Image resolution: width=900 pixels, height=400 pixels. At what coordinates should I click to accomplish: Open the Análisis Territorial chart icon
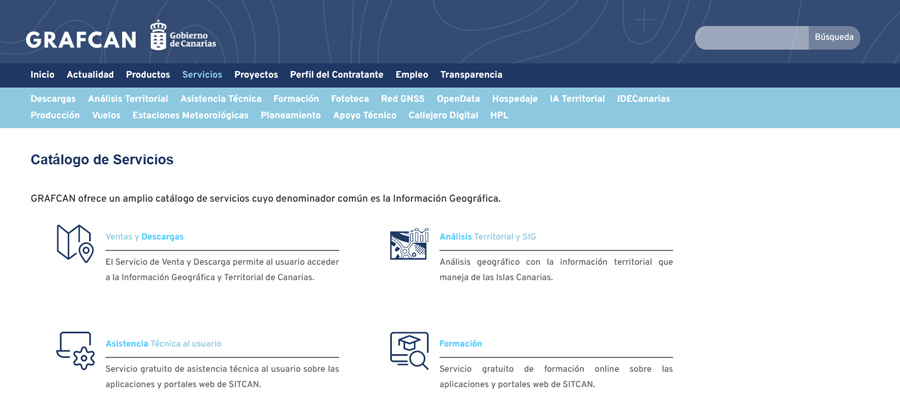click(409, 243)
